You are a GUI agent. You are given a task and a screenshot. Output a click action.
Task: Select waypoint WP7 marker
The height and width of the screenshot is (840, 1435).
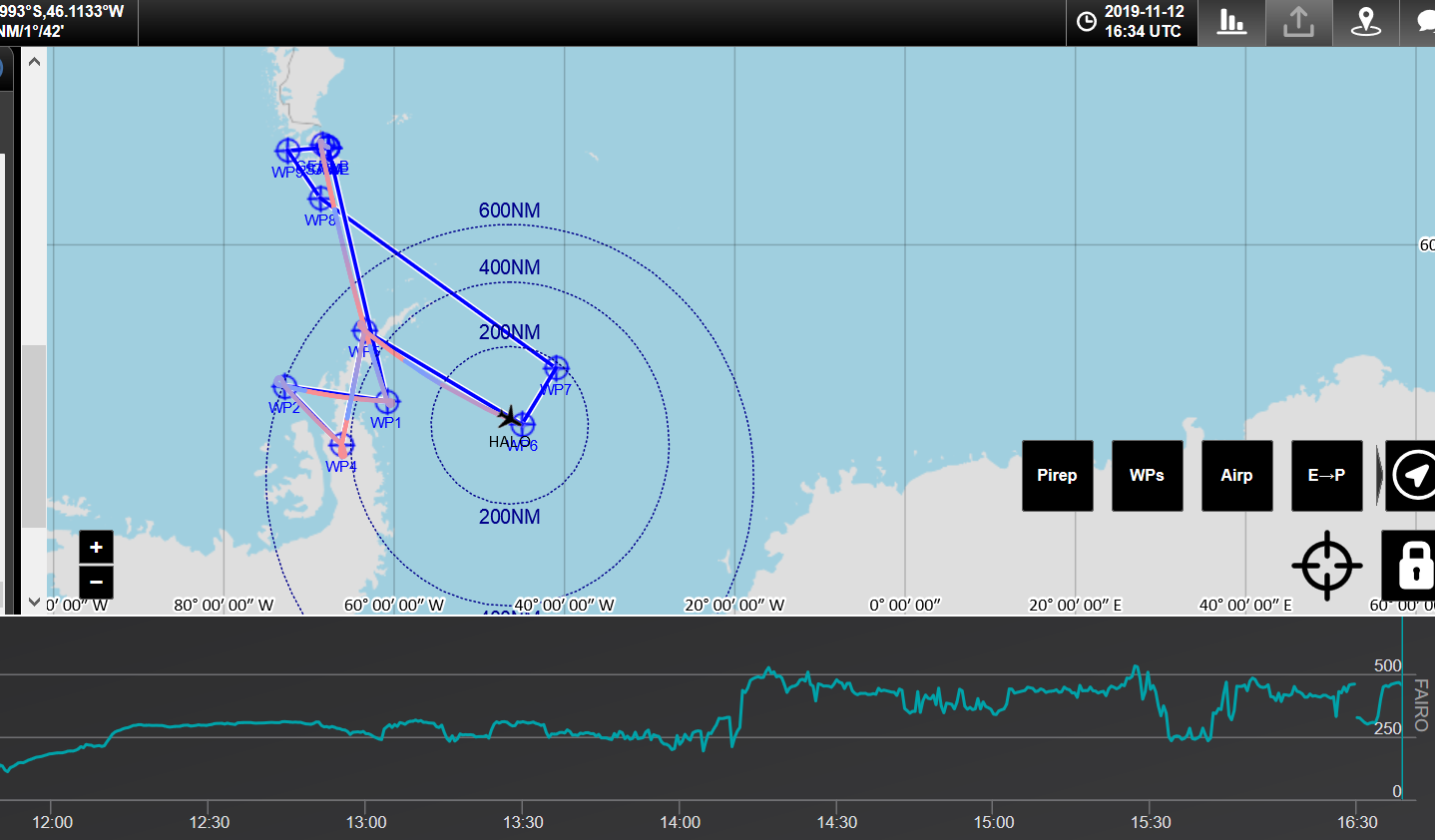click(x=557, y=367)
